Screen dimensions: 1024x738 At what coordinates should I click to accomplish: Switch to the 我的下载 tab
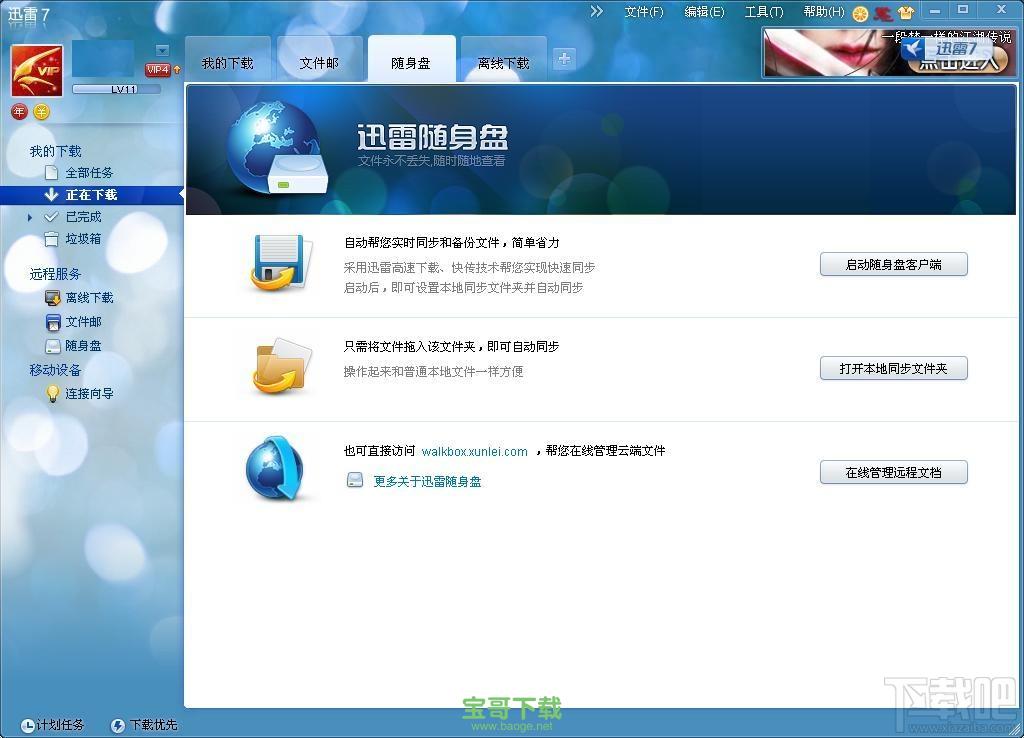[230, 60]
